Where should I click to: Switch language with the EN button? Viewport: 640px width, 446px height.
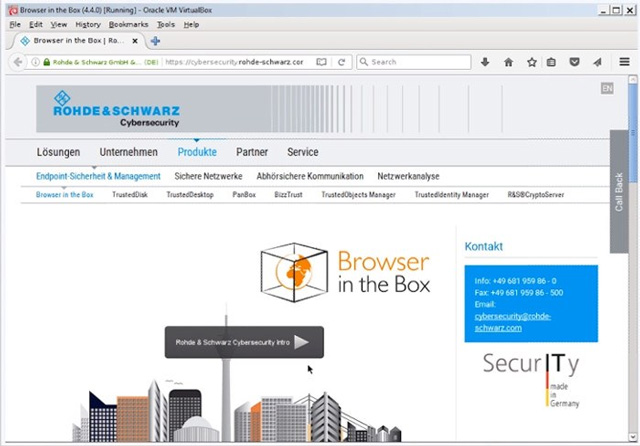(x=607, y=88)
